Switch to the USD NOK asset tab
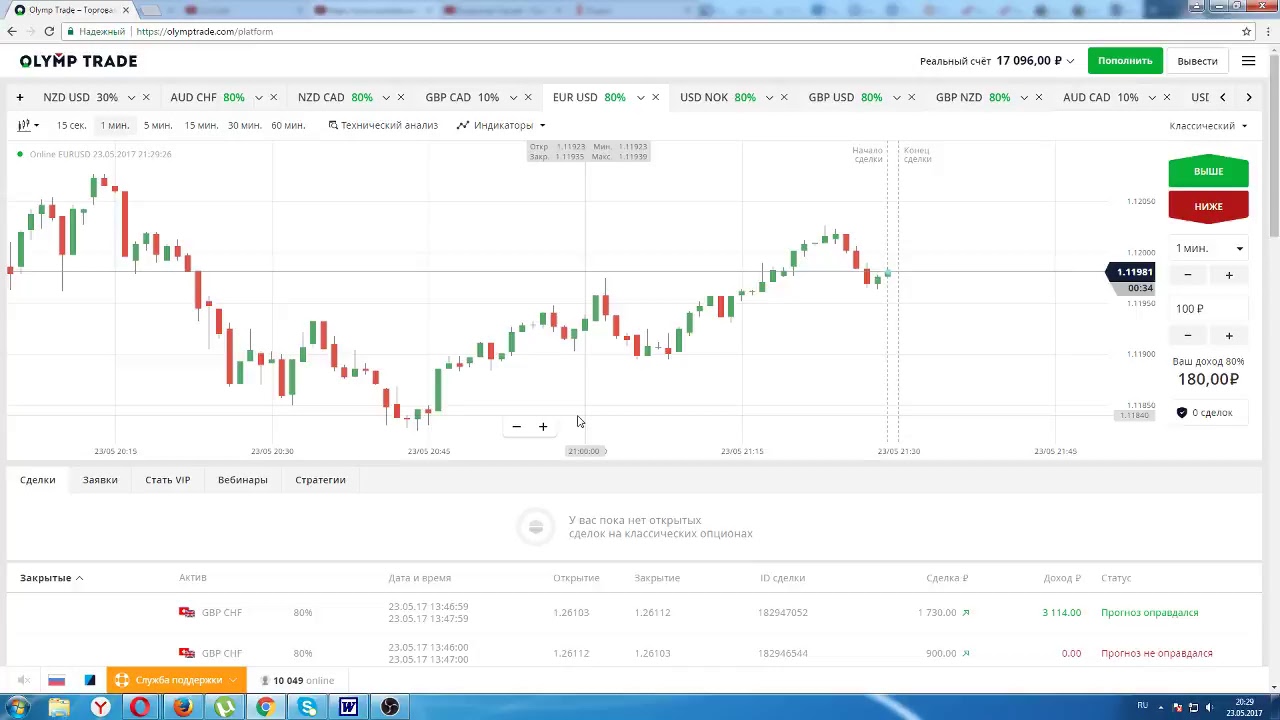This screenshot has width=1280, height=720. [717, 97]
